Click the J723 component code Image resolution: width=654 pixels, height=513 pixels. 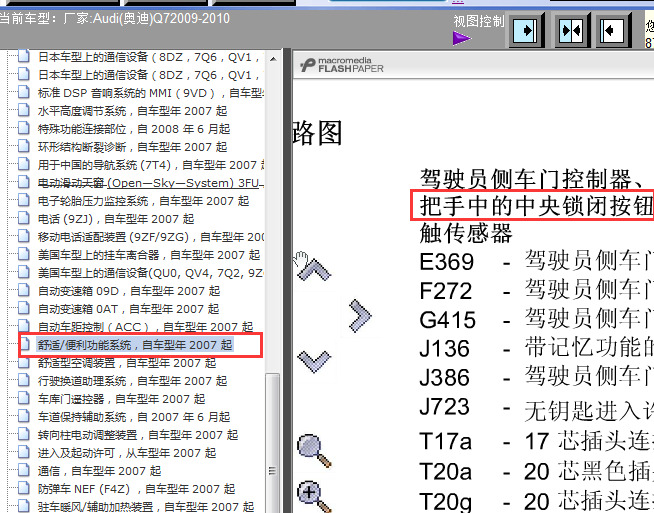[445, 407]
